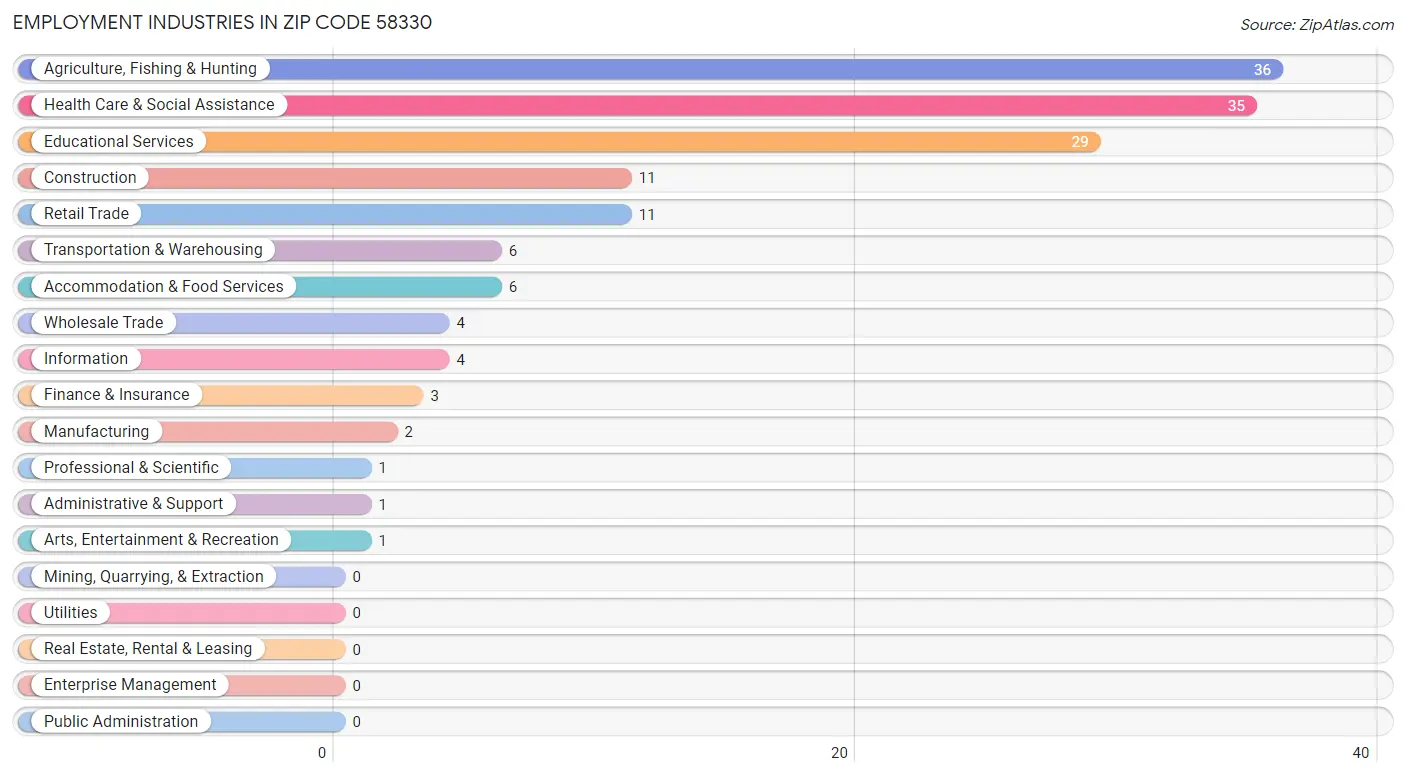The width and height of the screenshot is (1406, 776).
Task: Click the value 4 beside the Wholesale Trade bar
Action: (461, 323)
